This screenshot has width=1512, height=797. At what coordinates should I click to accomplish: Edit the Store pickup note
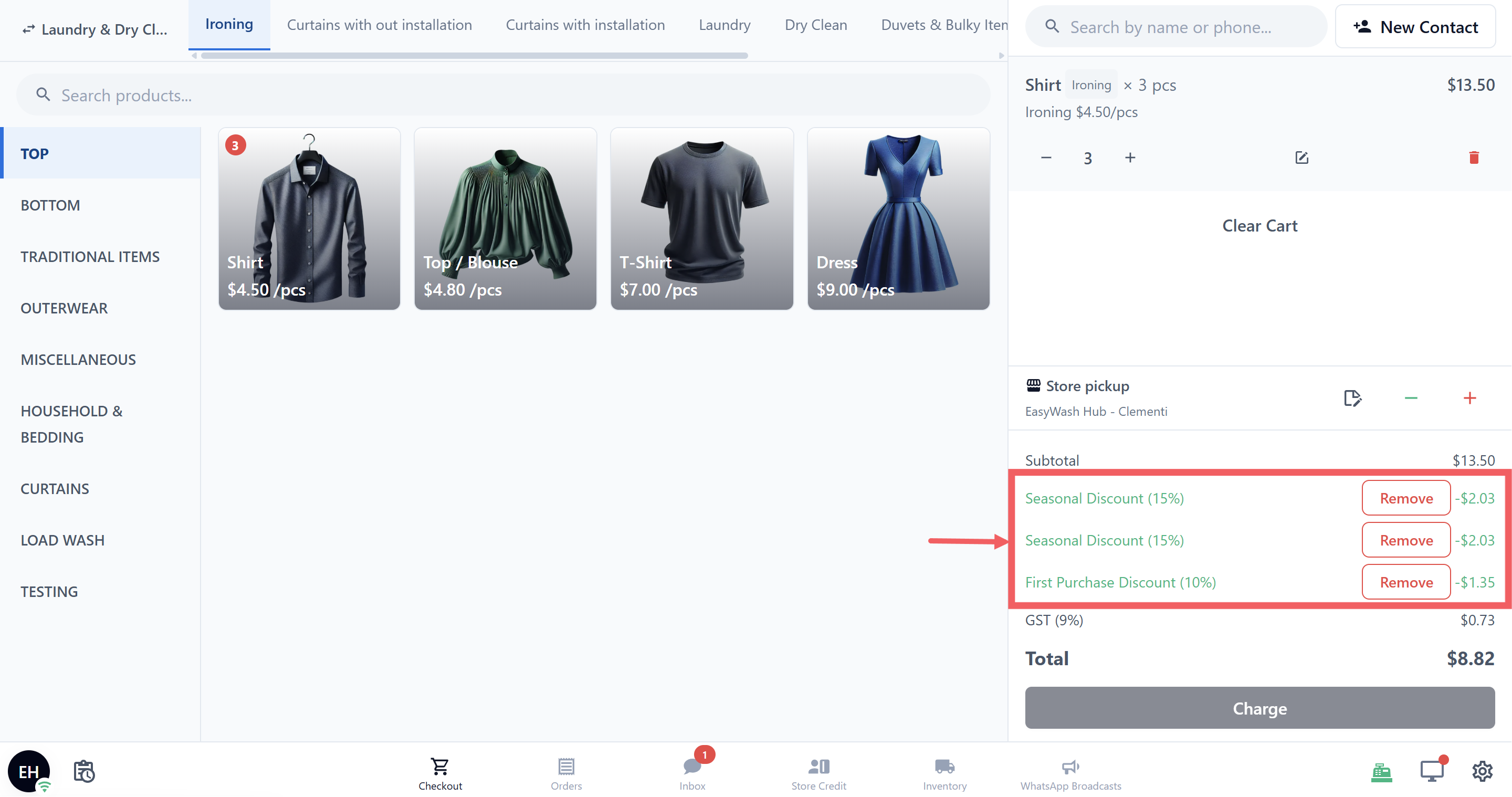point(1352,399)
